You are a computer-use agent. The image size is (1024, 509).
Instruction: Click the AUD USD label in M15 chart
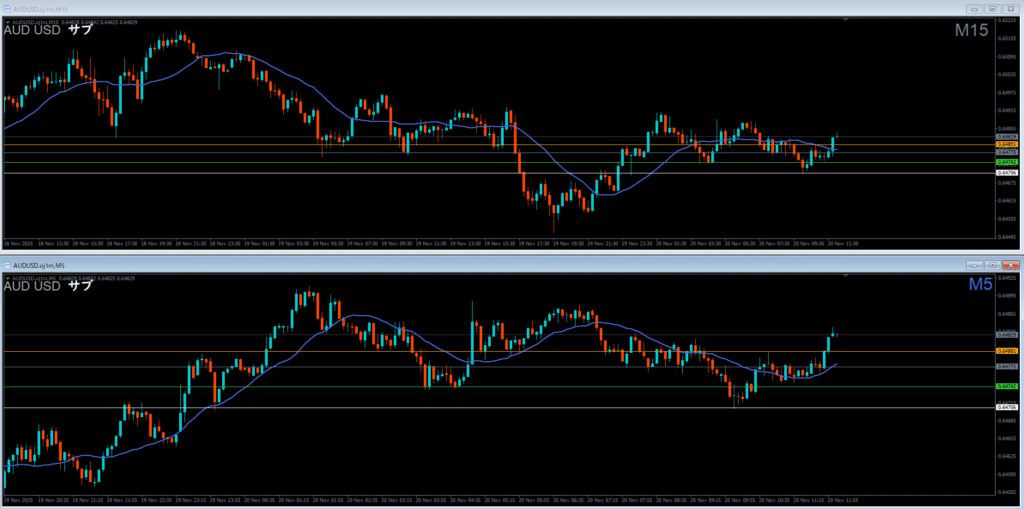32,30
